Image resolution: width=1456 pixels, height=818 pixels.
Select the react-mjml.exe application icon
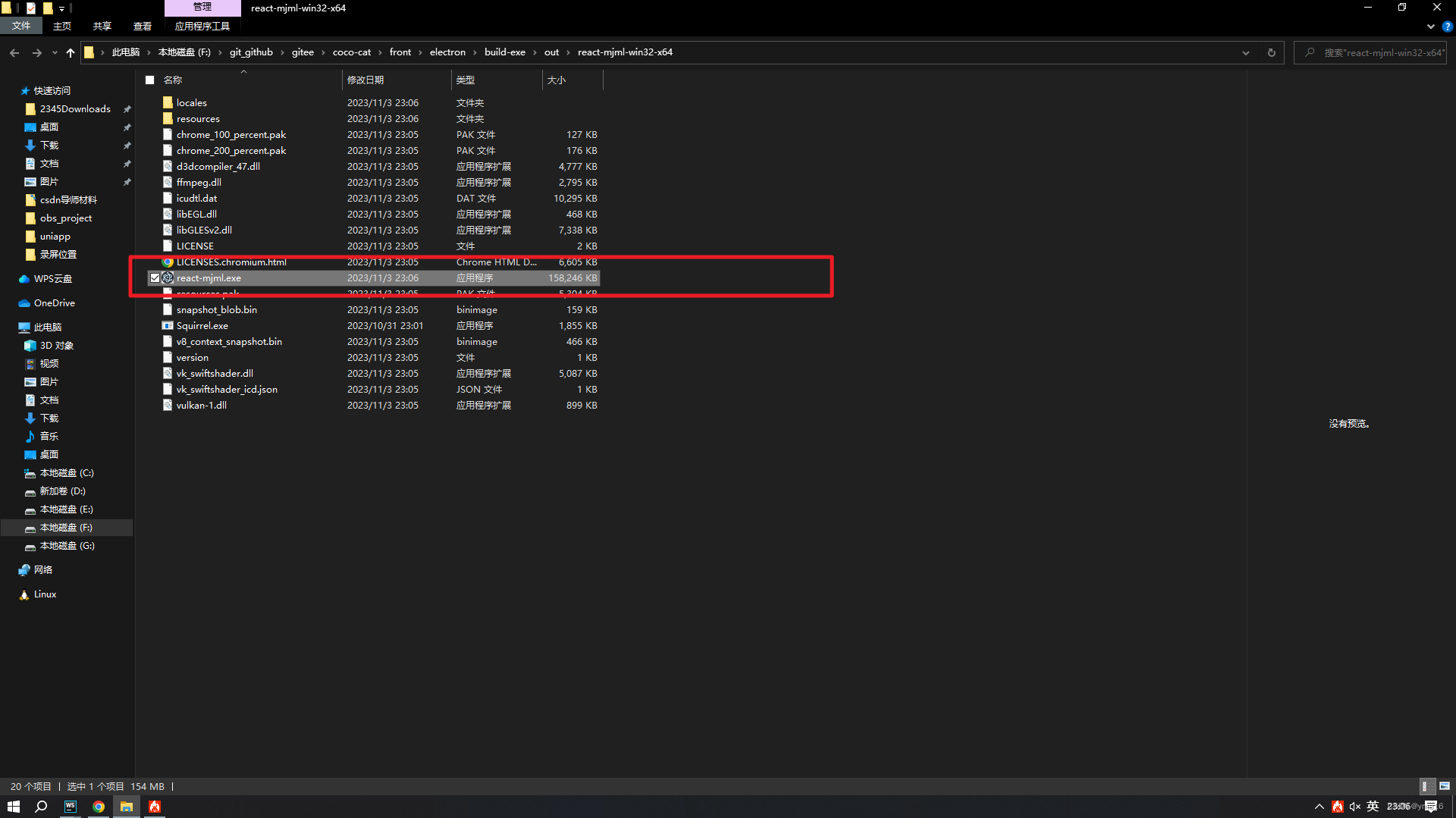pos(168,278)
